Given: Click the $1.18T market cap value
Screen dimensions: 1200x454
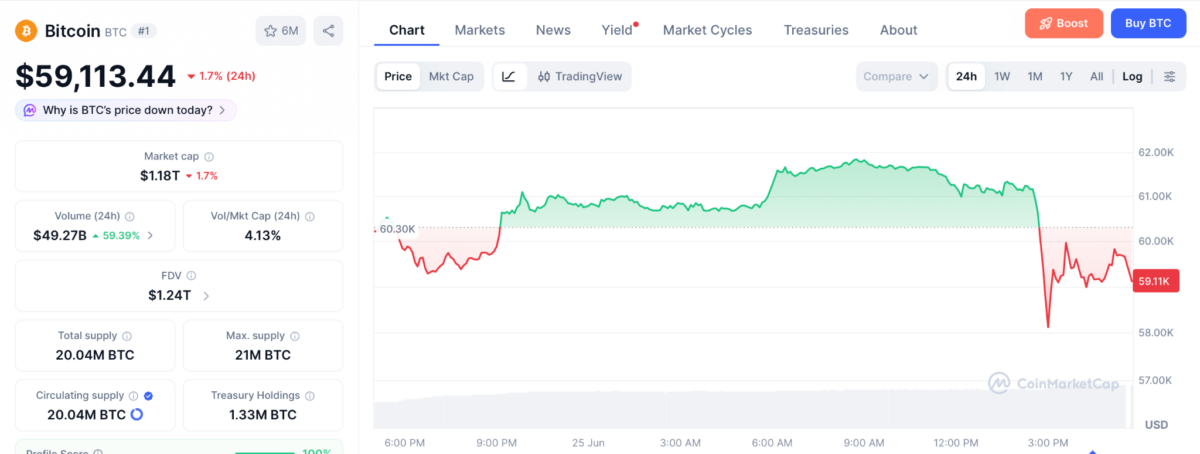Looking at the screenshot, I should click(x=159, y=176).
